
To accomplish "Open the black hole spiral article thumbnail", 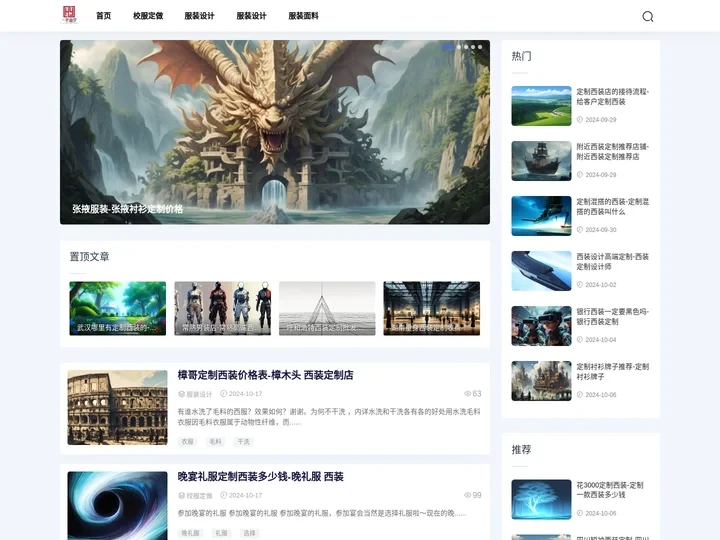I will click(x=118, y=506).
